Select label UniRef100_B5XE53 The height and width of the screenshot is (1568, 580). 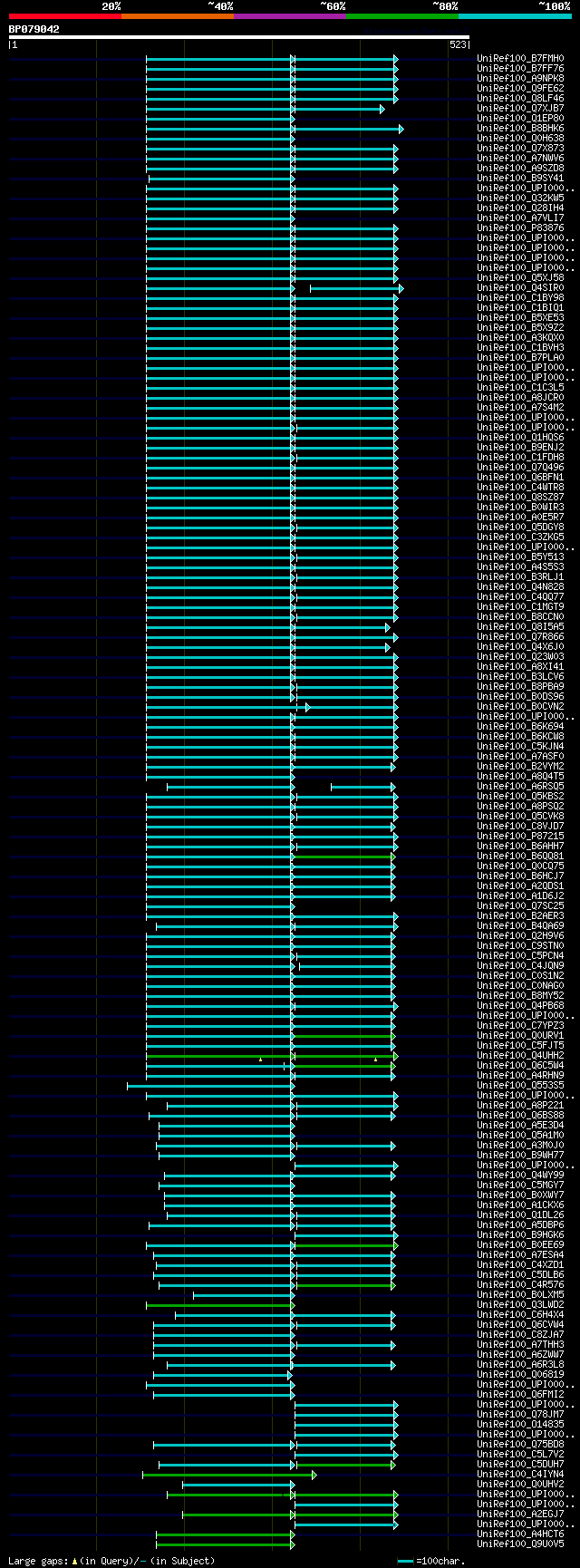coord(520,318)
